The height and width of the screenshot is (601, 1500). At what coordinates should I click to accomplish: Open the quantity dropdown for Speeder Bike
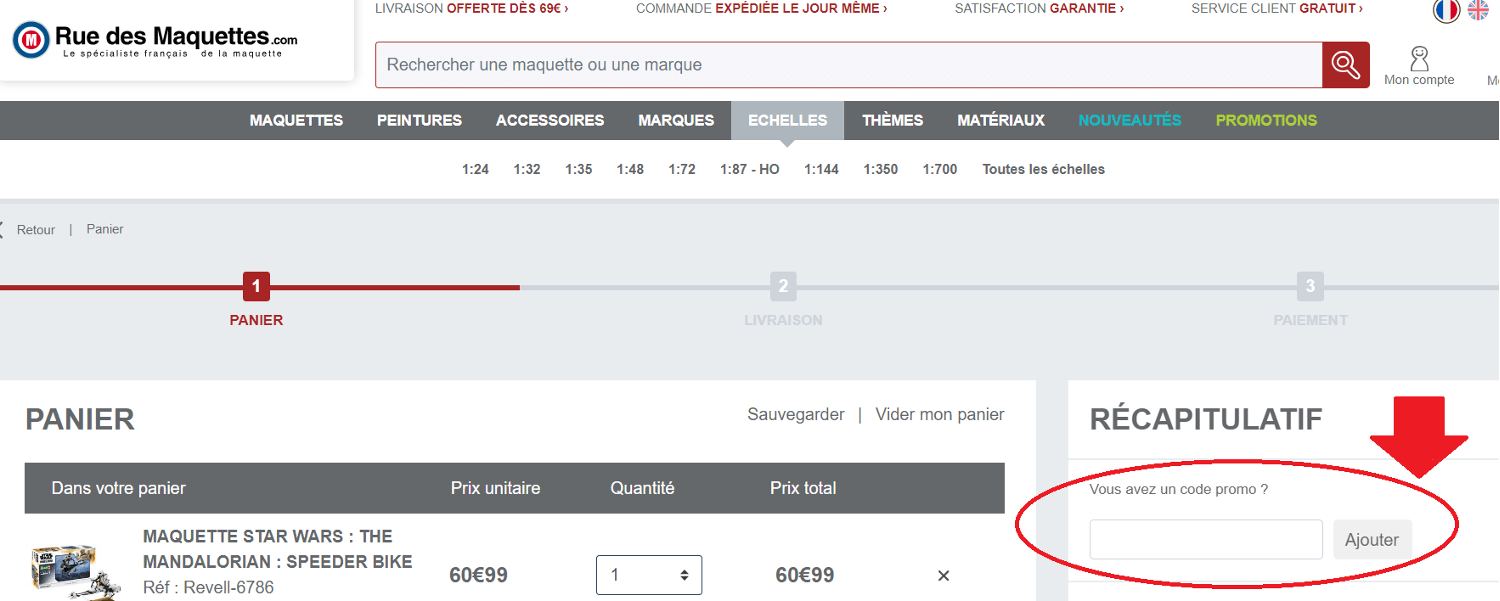click(x=649, y=575)
